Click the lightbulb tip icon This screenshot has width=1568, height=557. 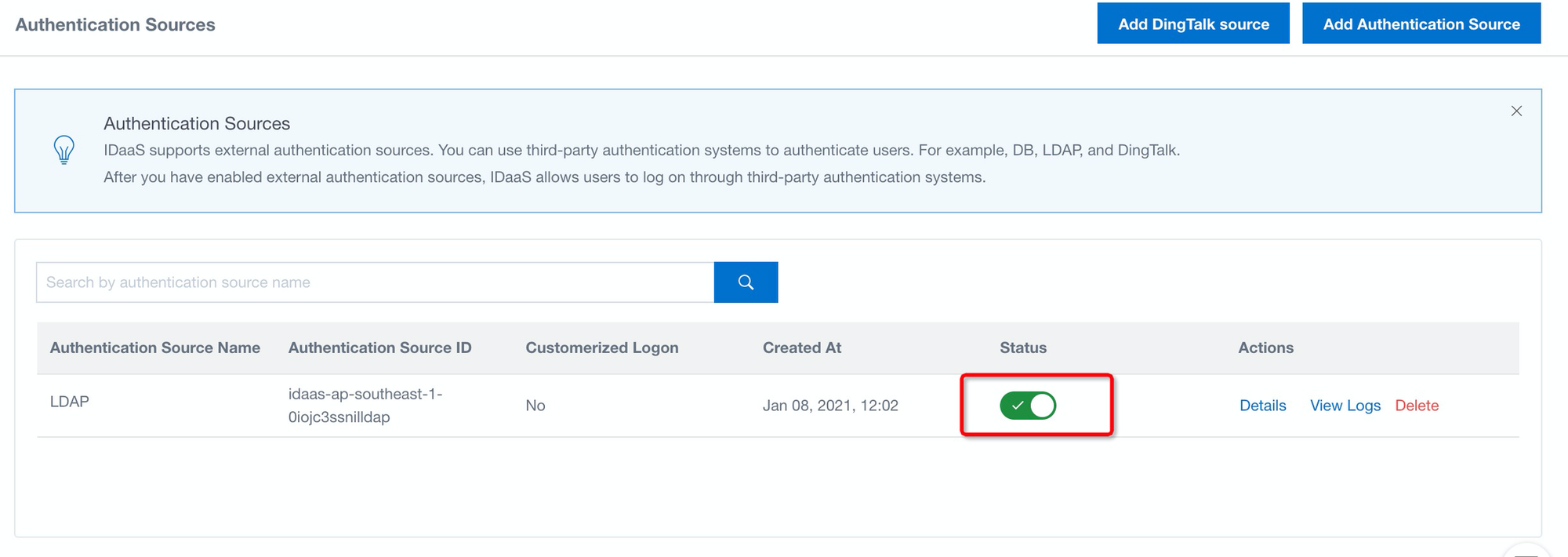64,149
